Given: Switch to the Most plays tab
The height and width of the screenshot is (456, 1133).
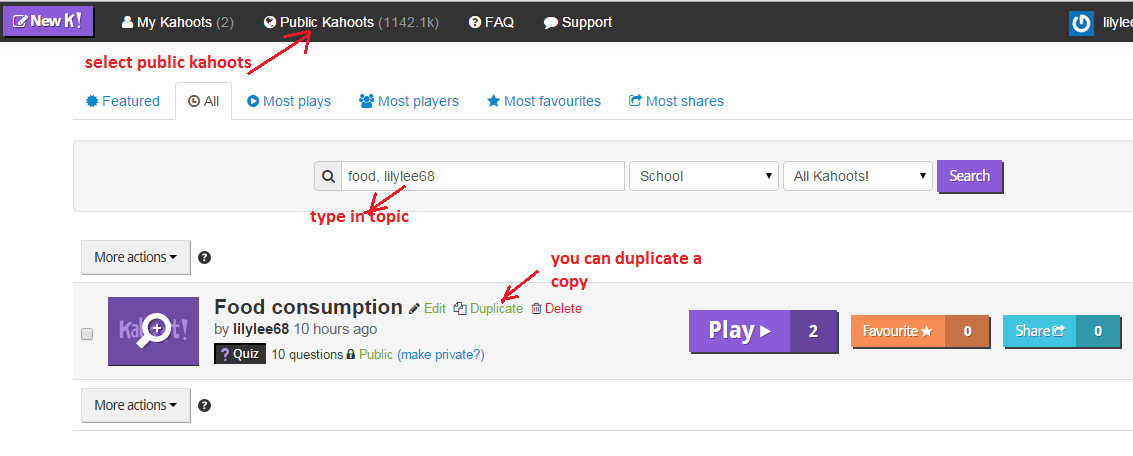Looking at the screenshot, I should (289, 101).
